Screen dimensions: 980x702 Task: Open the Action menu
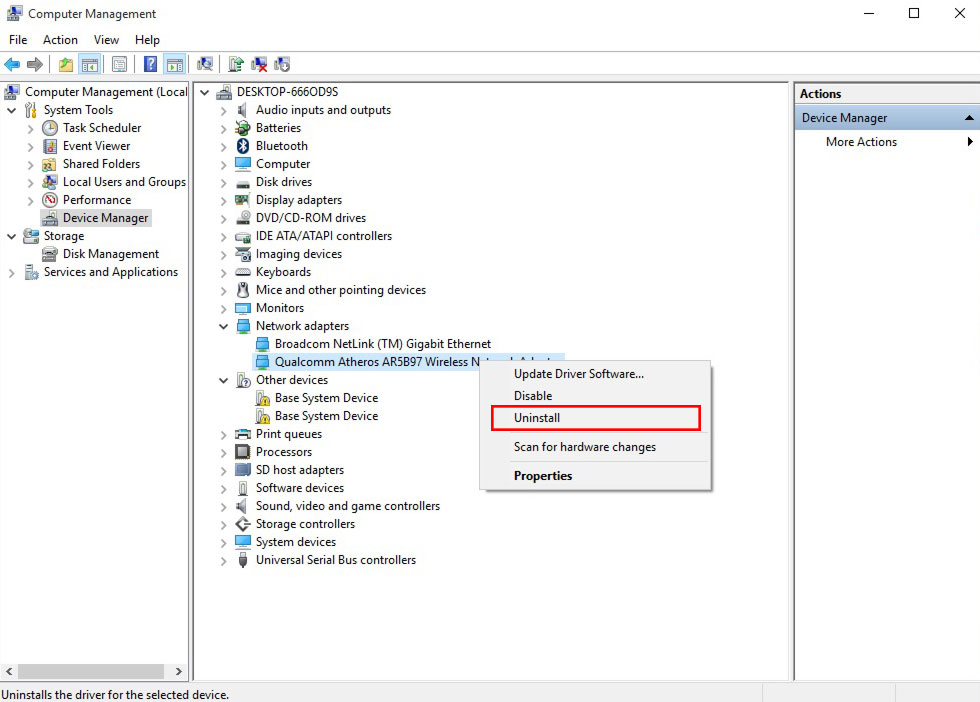coord(60,39)
